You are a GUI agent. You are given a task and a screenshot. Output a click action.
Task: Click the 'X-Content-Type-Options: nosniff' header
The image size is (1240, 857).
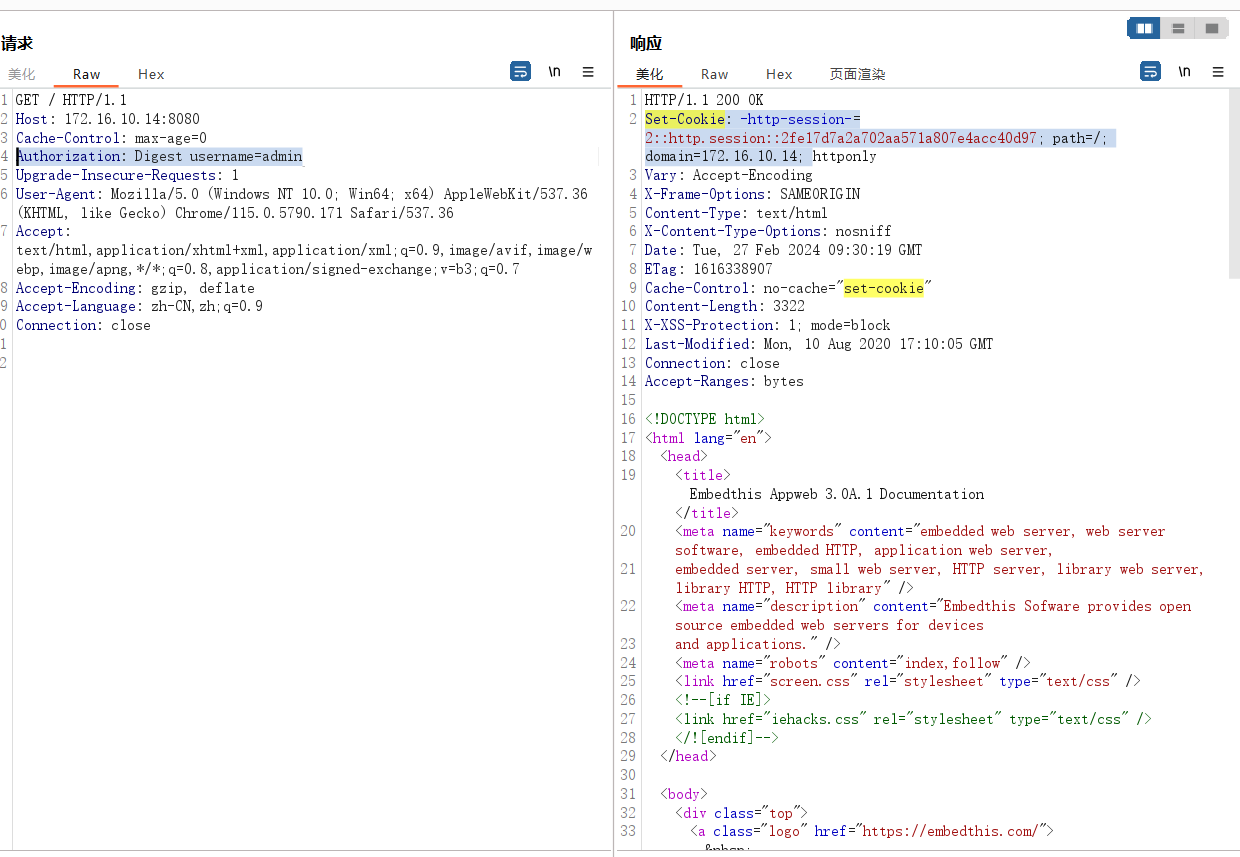tap(768, 231)
